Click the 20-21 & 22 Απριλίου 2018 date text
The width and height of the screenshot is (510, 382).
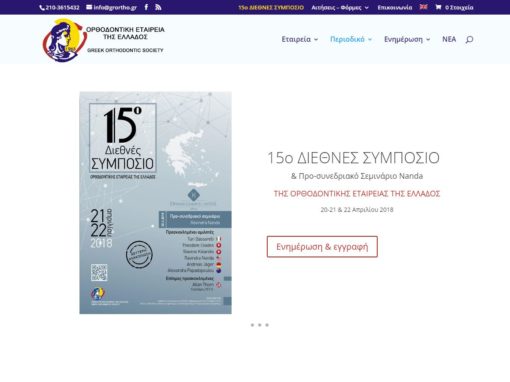[357, 210]
